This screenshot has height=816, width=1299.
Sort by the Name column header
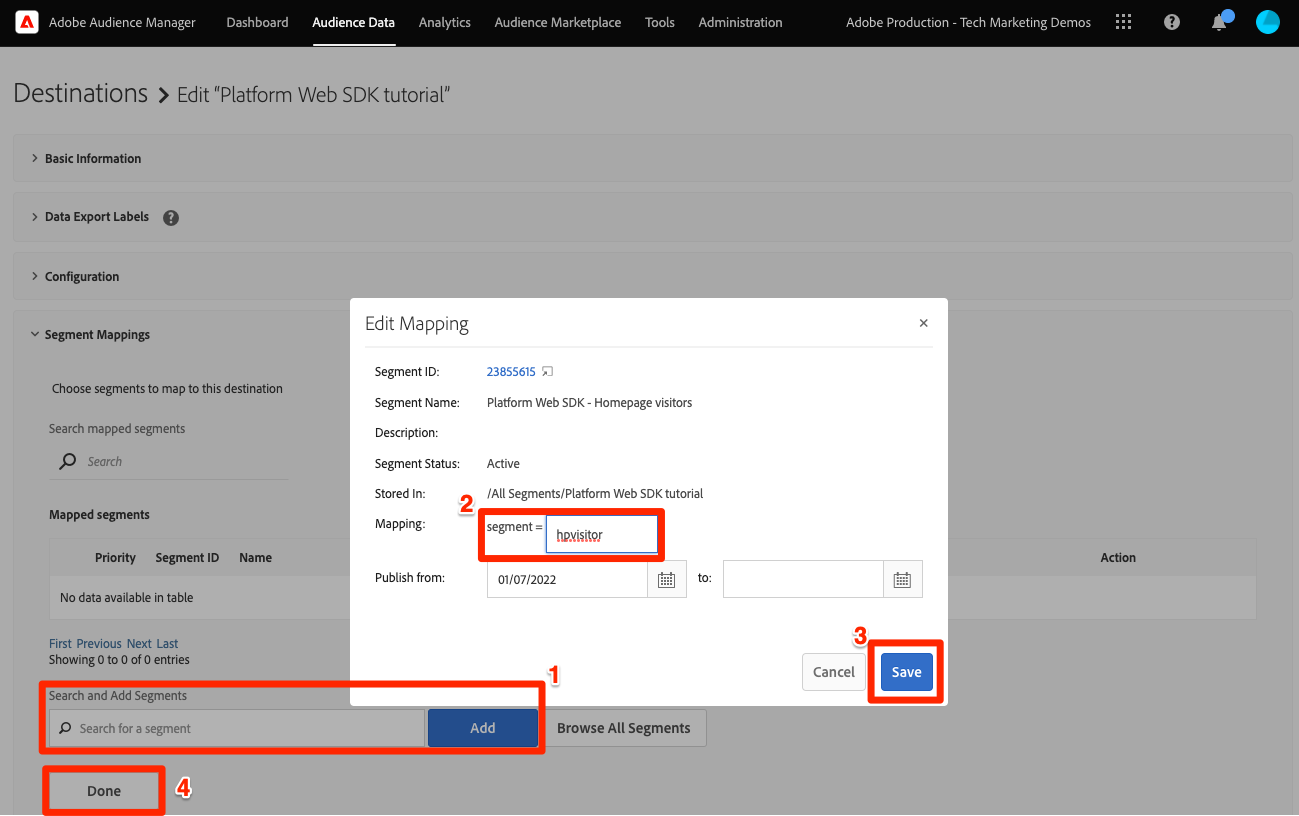tap(255, 558)
